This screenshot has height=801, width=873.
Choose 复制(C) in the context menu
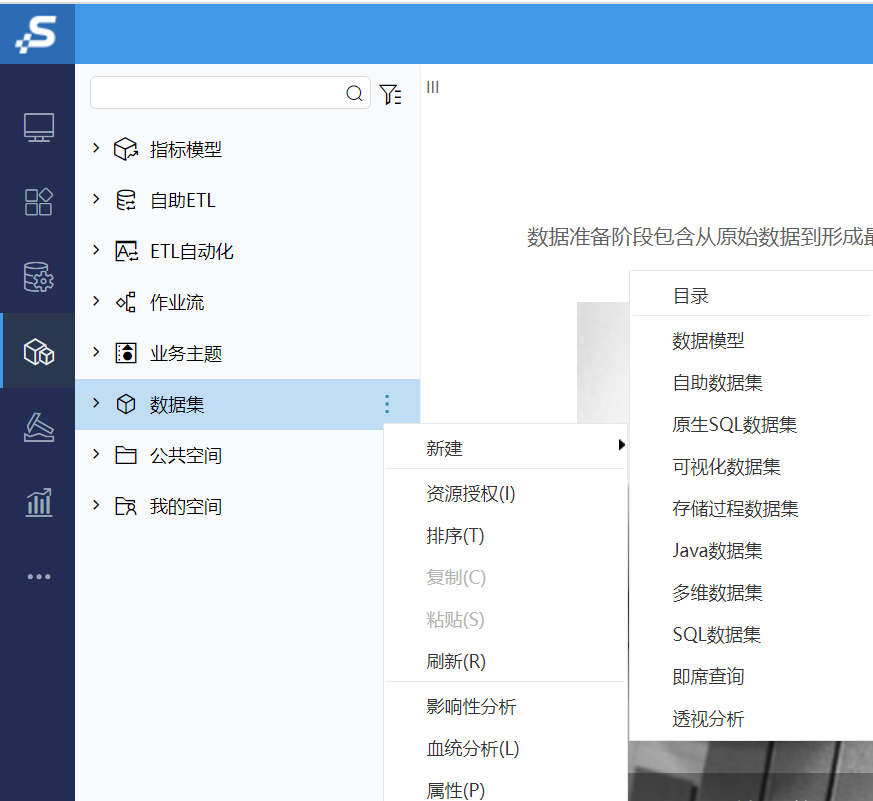[455, 577]
